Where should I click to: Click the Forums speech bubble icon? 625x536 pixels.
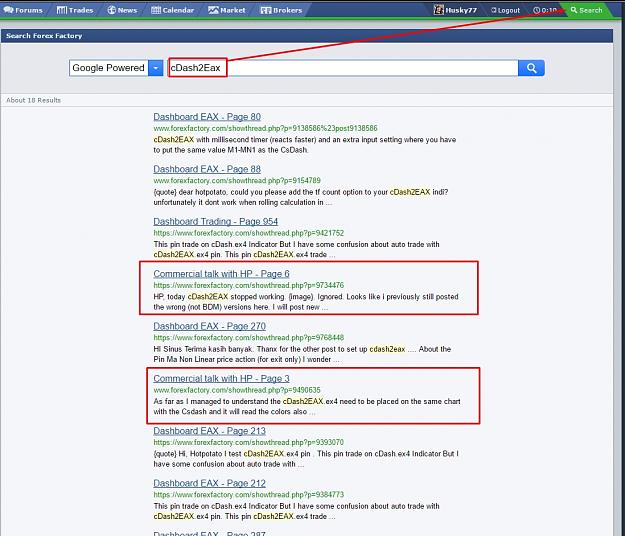[x=8, y=10]
